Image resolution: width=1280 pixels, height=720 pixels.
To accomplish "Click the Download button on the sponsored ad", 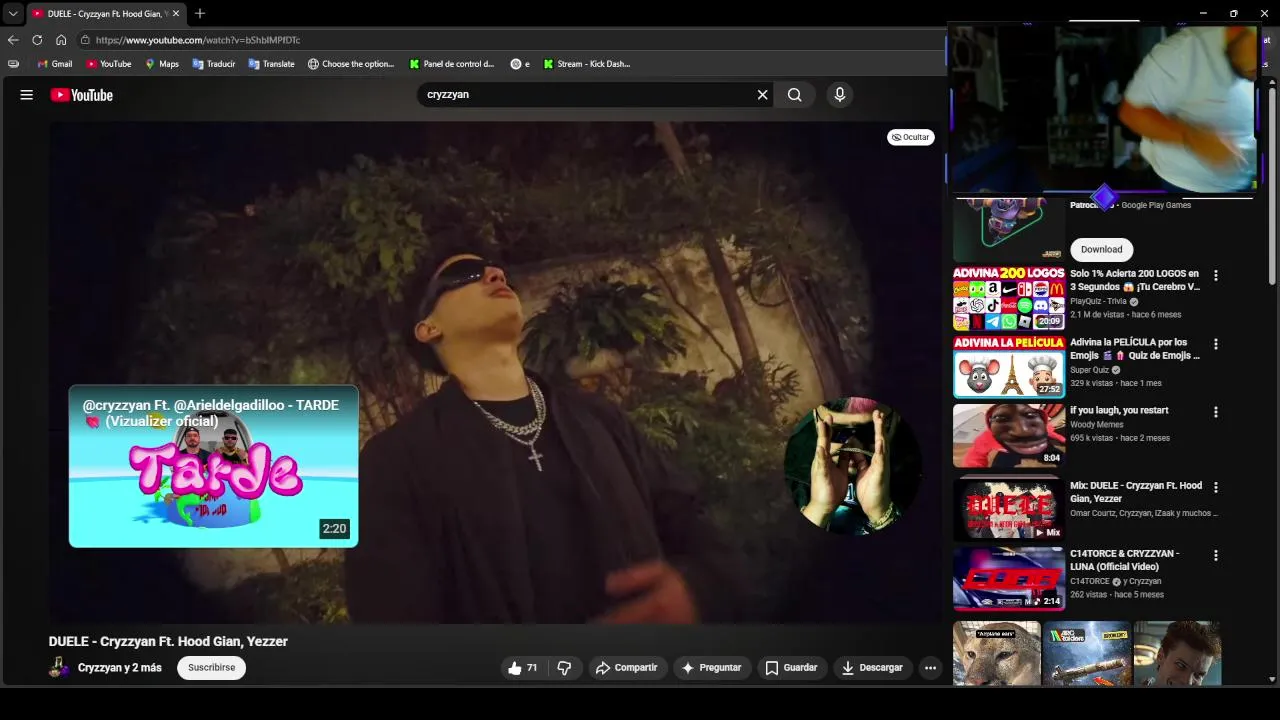I will [x=1101, y=250].
